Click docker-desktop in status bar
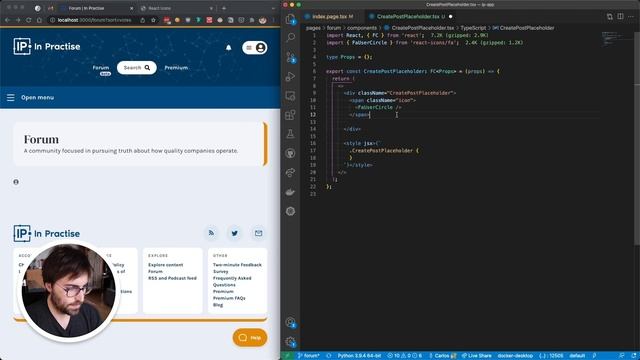Image resolution: width=640 pixels, height=360 pixels. click(x=515, y=356)
